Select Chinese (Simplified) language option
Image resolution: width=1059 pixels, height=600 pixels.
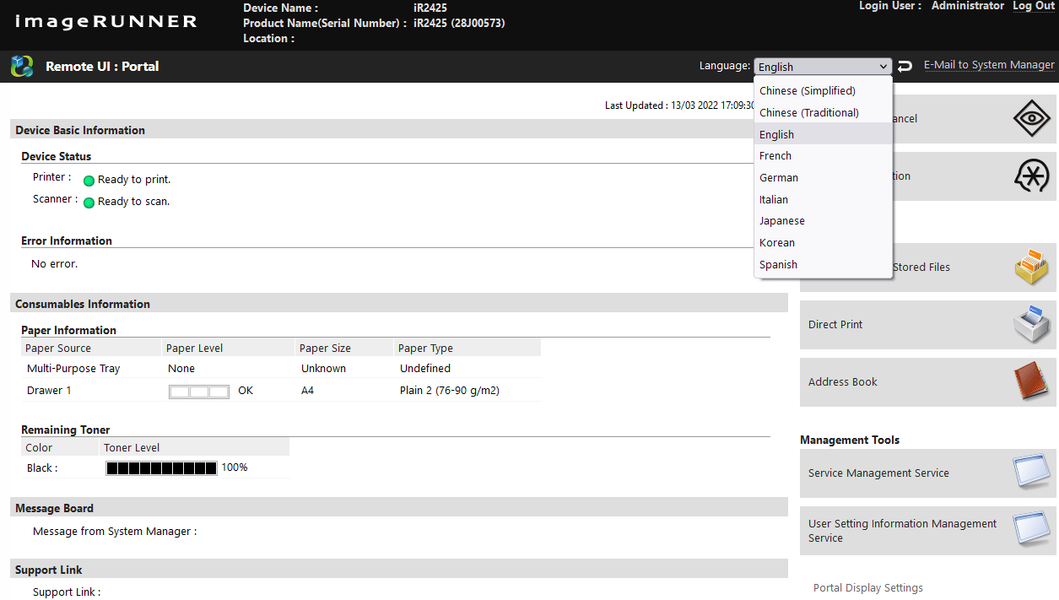[x=823, y=91]
